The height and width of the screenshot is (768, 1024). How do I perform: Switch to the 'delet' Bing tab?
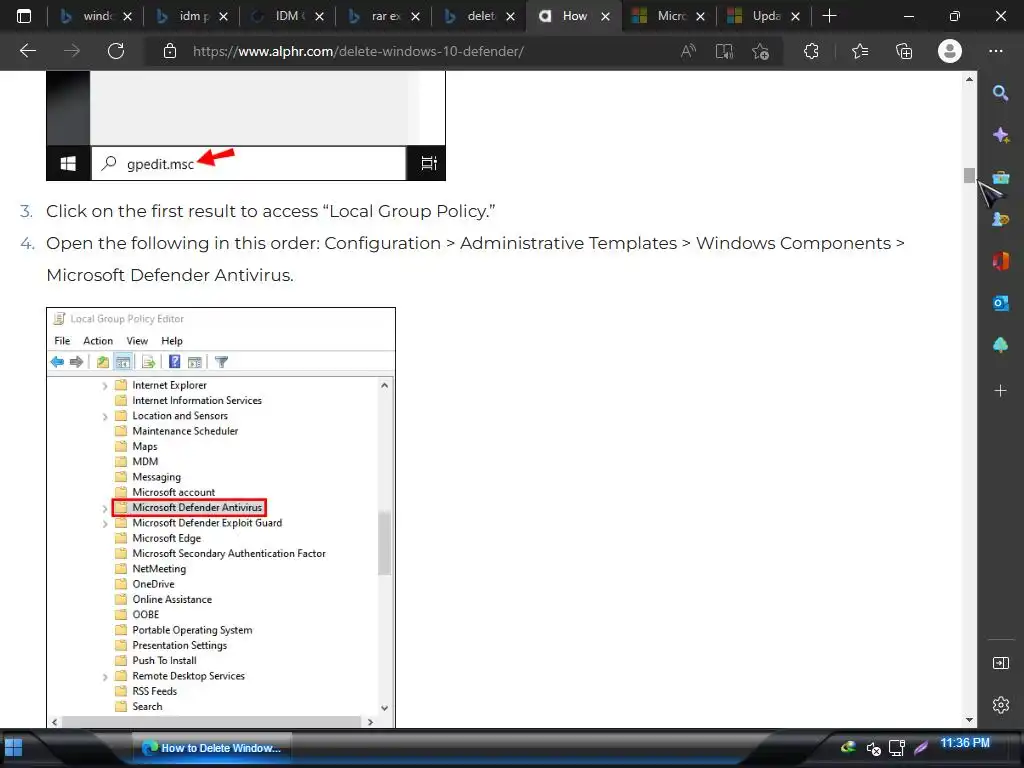[479, 16]
